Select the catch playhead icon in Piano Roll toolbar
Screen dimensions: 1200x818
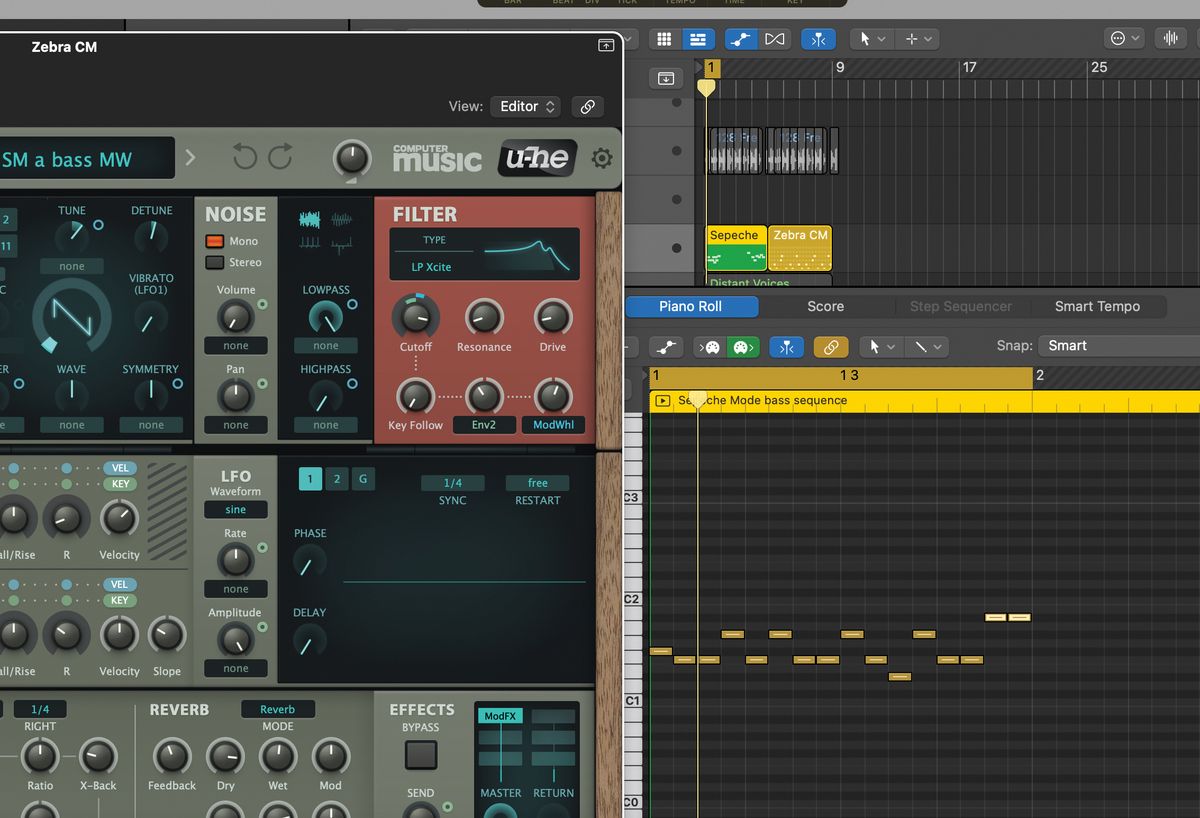click(785, 345)
